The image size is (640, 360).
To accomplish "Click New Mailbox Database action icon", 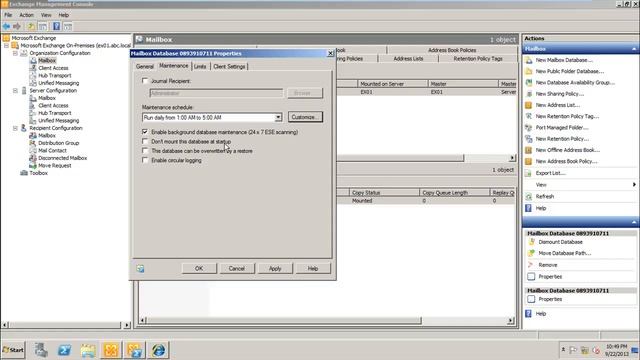I will [529, 60].
